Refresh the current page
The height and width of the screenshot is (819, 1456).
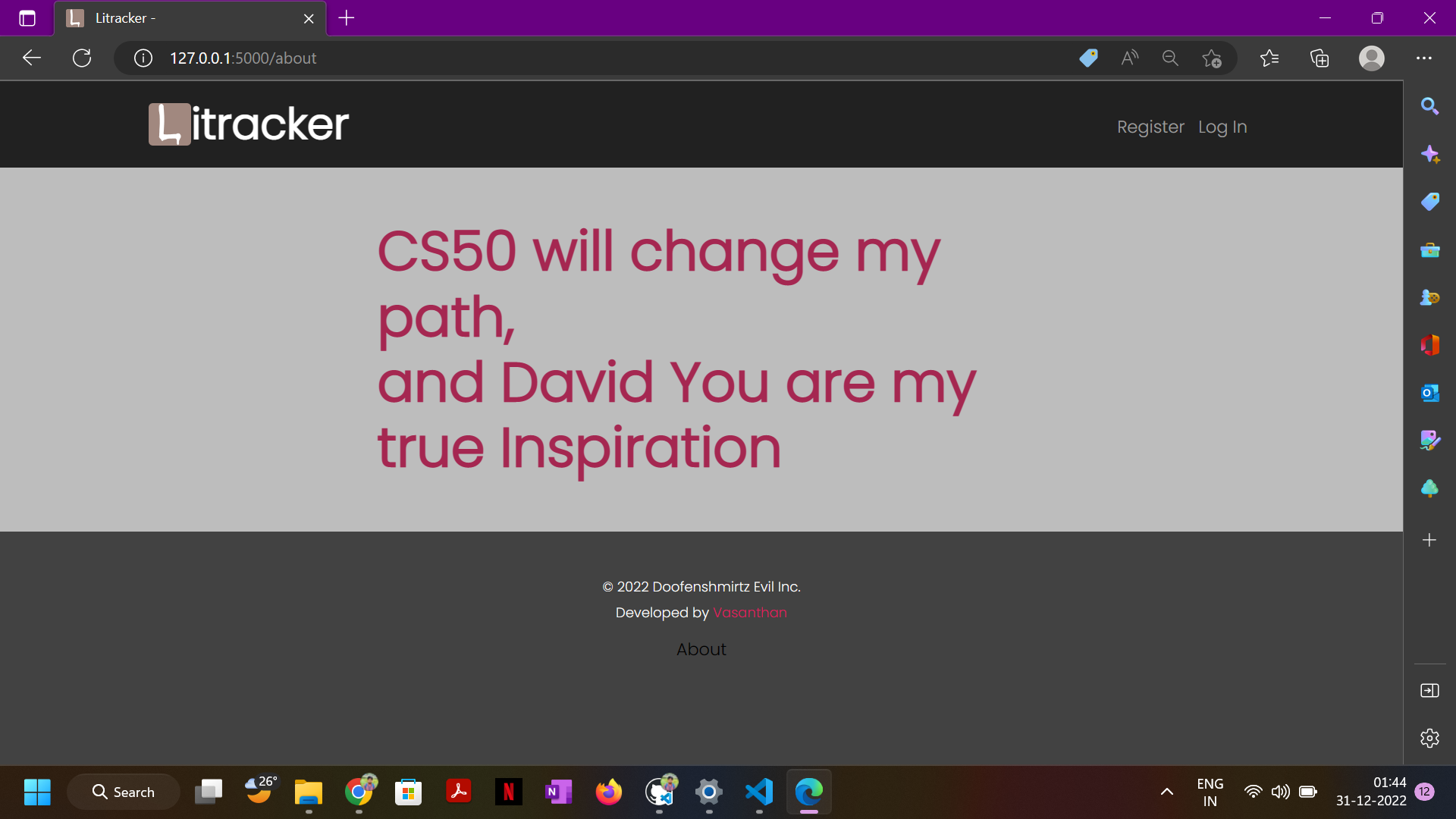(82, 58)
